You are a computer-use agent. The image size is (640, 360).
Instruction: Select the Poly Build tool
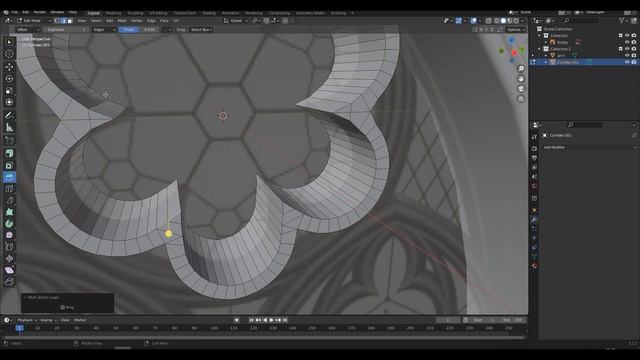(x=9, y=212)
